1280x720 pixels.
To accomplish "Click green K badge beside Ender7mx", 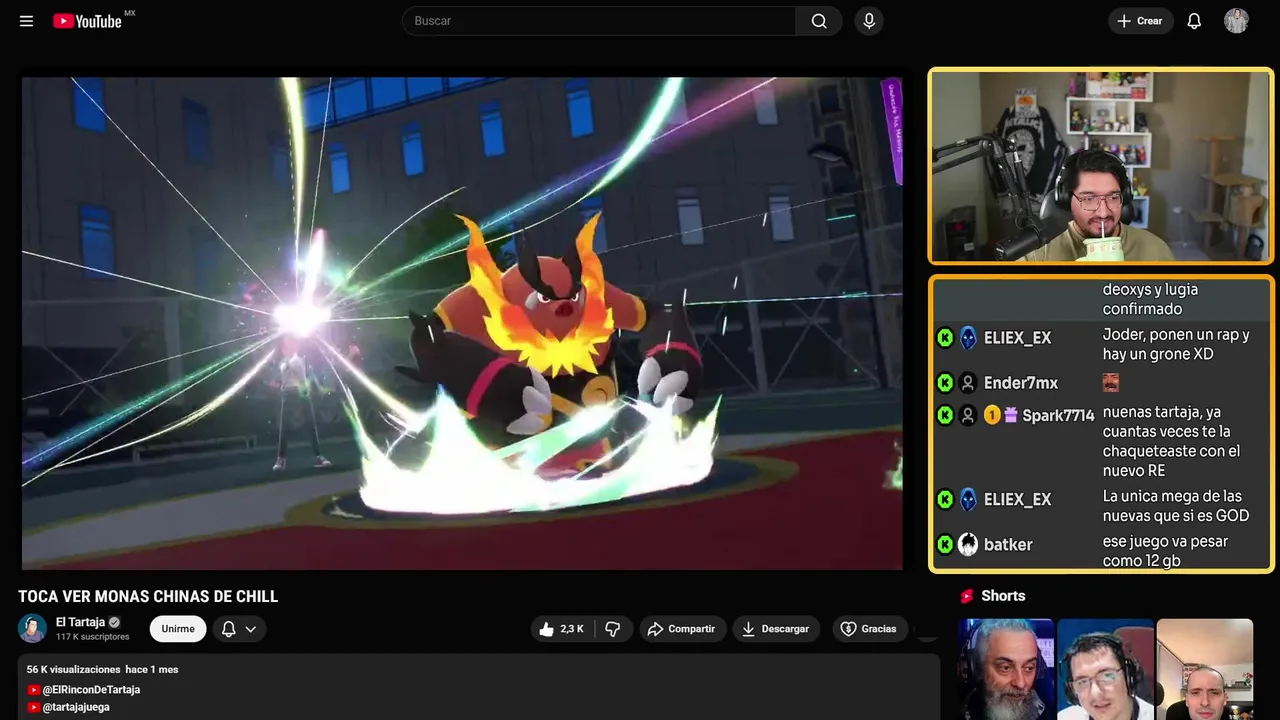I will point(945,383).
